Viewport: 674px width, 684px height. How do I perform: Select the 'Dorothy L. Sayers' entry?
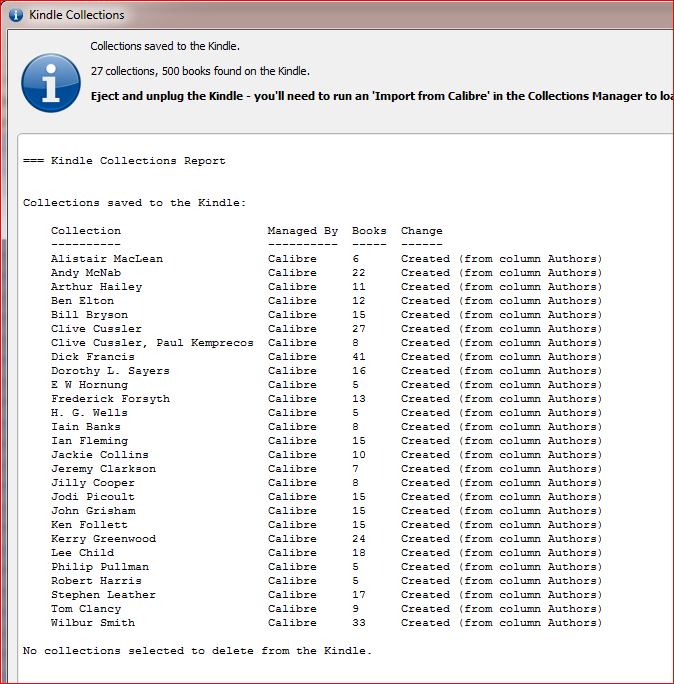pyautogui.click(x=110, y=370)
